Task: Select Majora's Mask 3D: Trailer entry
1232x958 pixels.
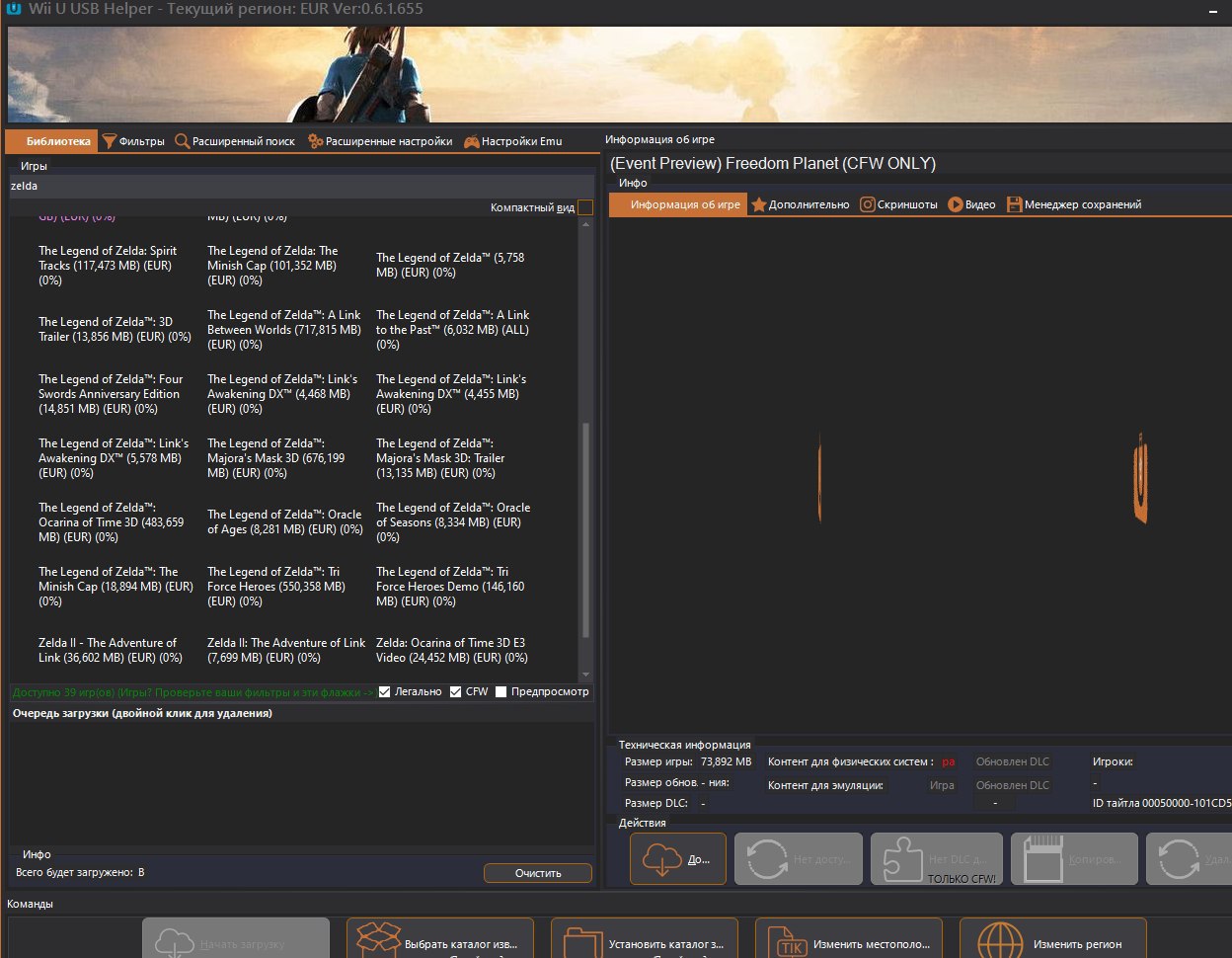Action: tap(440, 458)
